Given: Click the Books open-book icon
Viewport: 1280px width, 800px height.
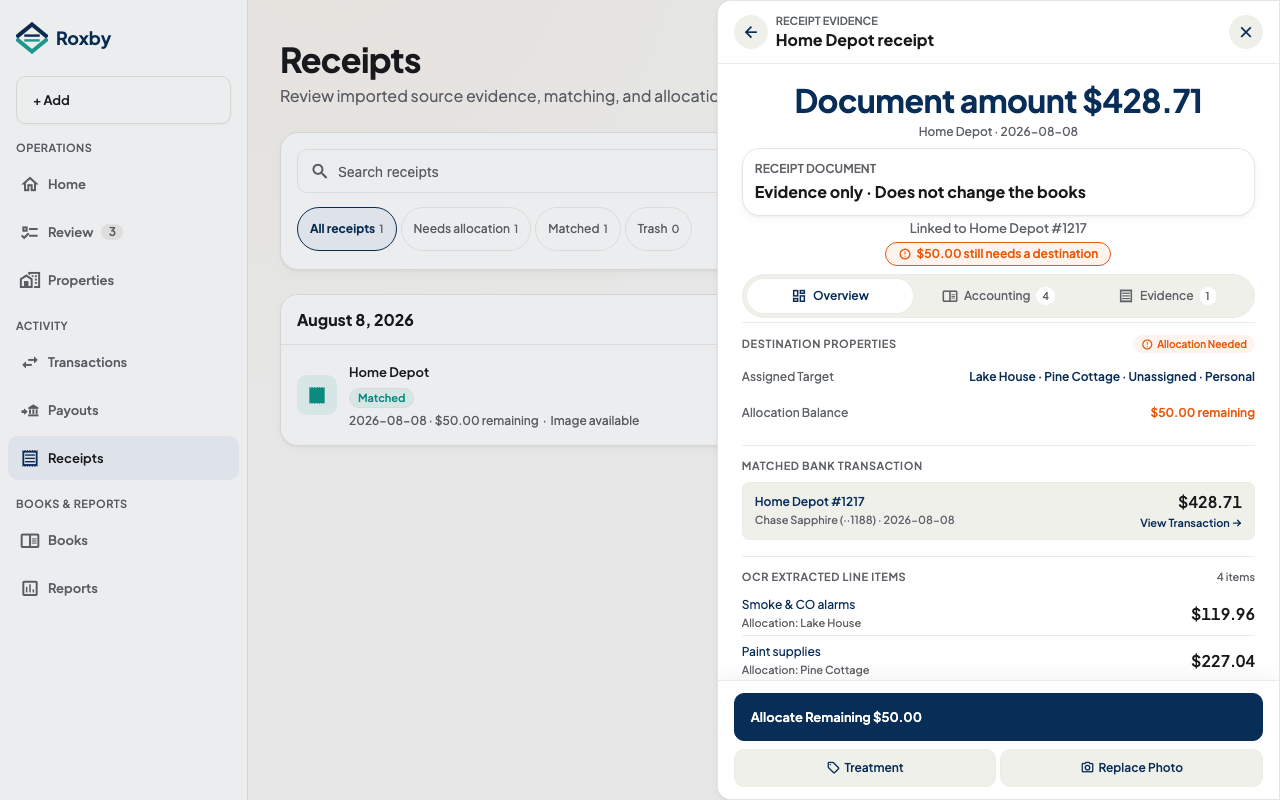Looking at the screenshot, I should (30, 540).
